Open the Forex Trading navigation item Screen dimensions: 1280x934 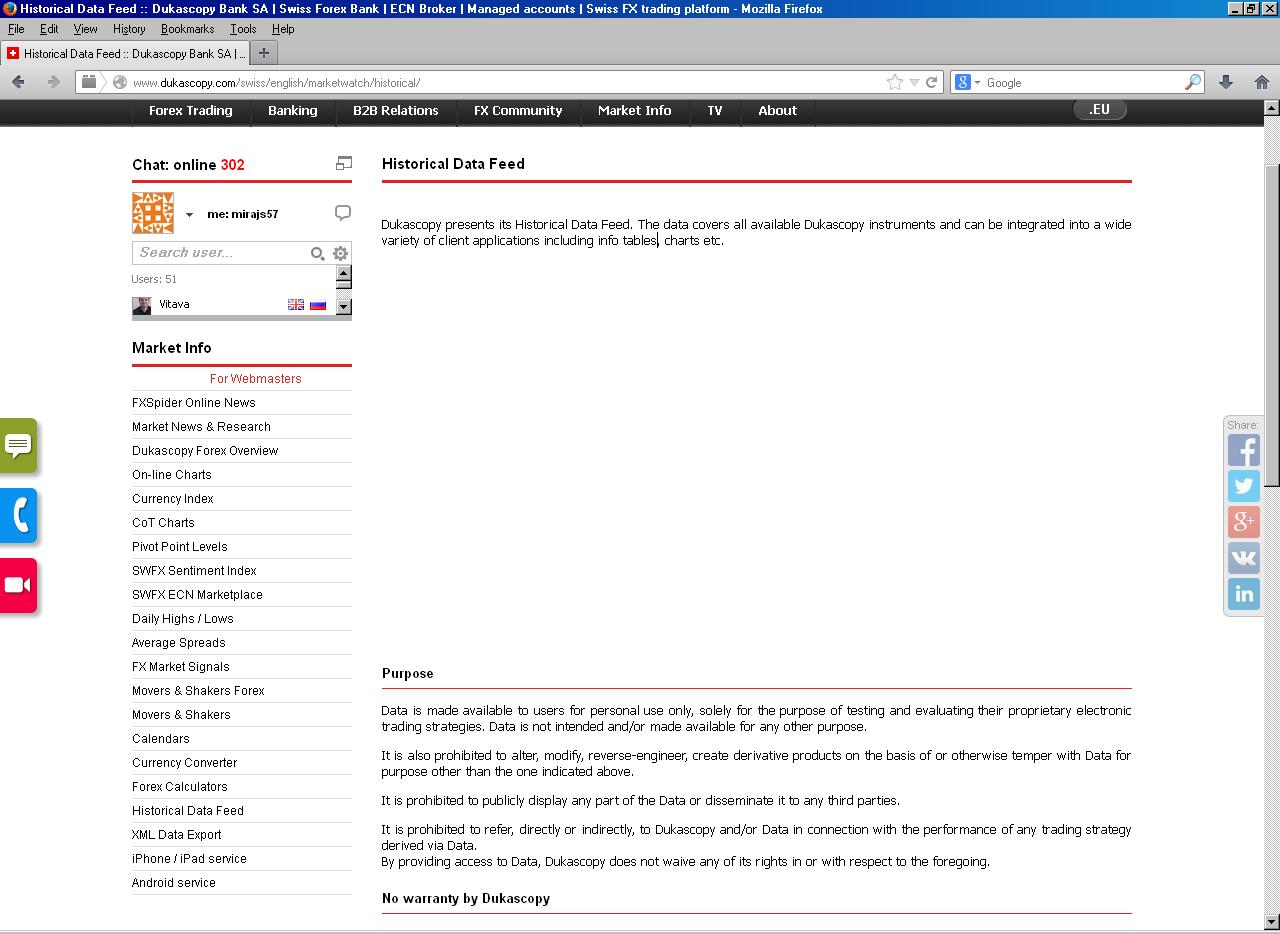[191, 111]
